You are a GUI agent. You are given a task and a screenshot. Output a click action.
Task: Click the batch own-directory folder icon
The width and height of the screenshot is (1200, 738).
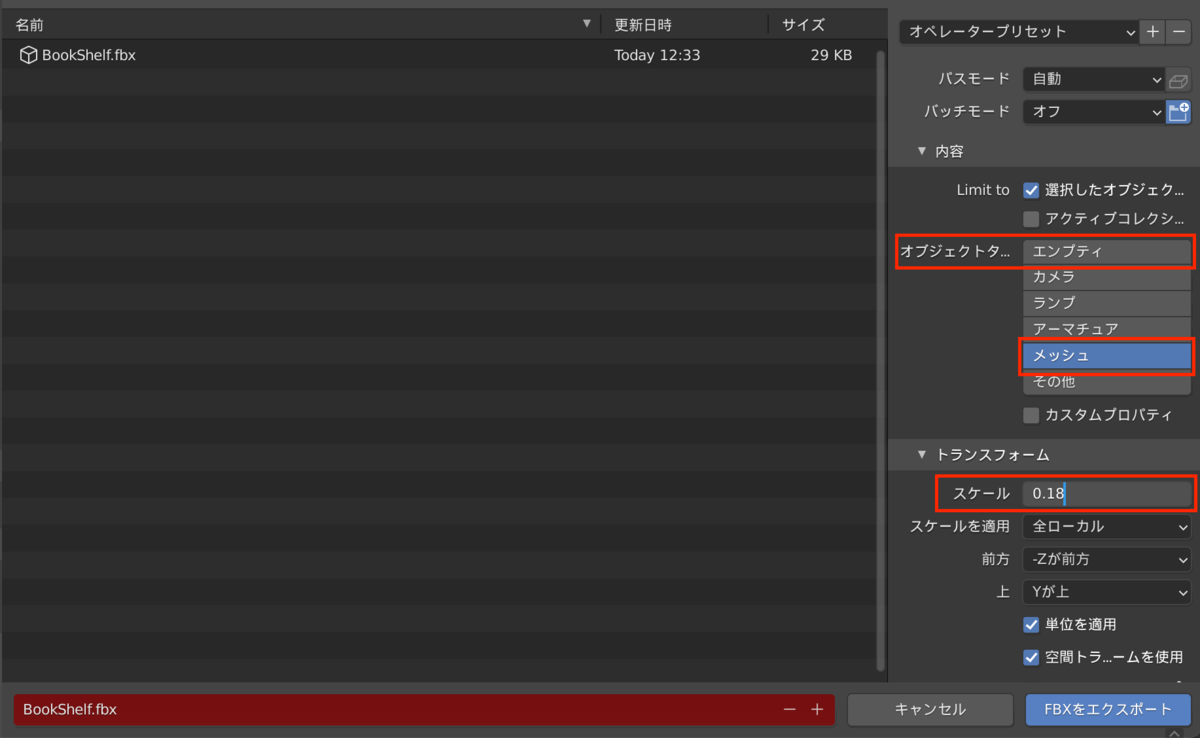pyautogui.click(x=1179, y=112)
